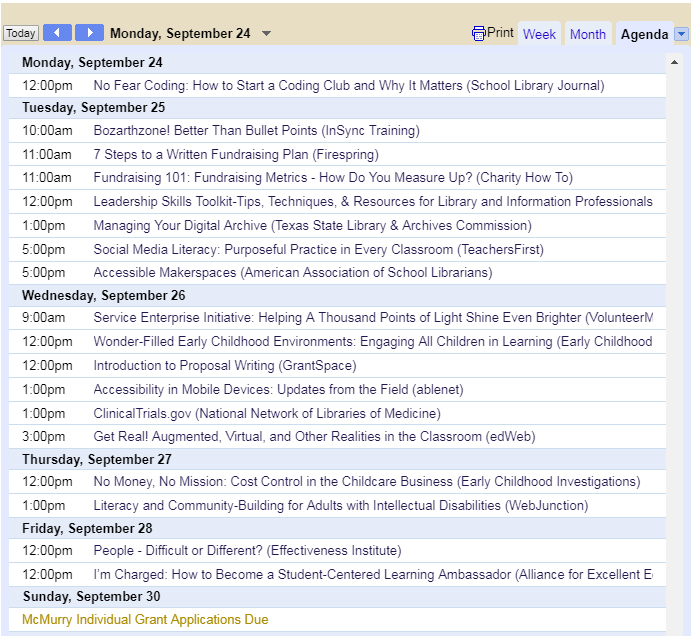Open Introduction to Proposal Writing event
The image size is (695, 636).
click(x=225, y=366)
